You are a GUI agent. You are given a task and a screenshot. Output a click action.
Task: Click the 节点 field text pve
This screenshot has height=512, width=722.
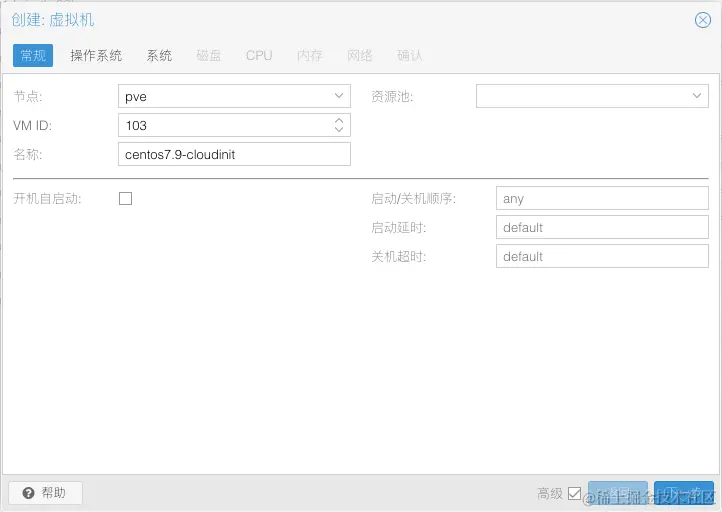[136, 97]
